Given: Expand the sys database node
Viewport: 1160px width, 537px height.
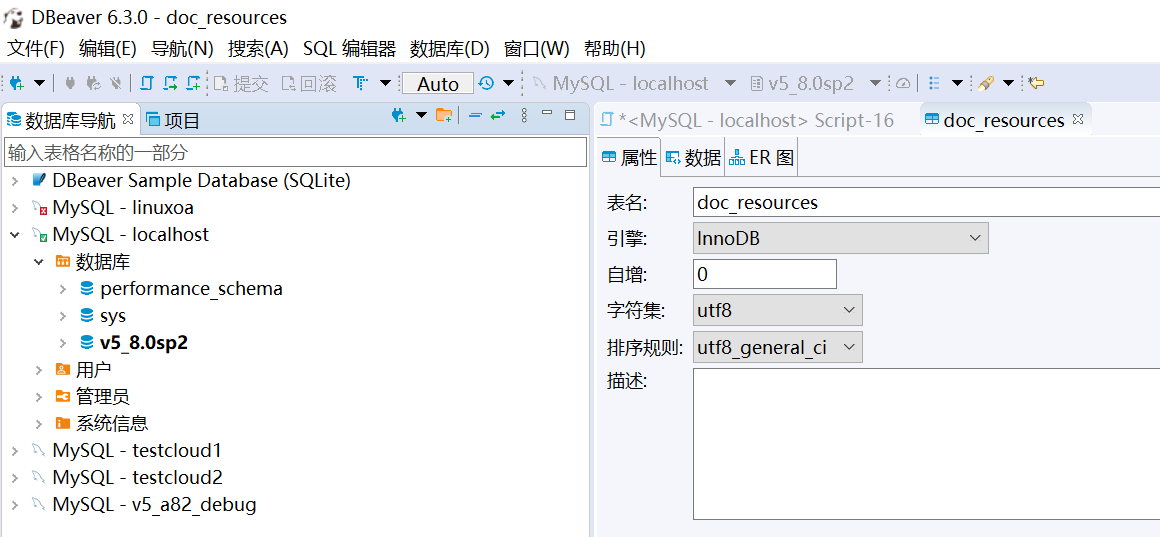Looking at the screenshot, I should 64,316.
